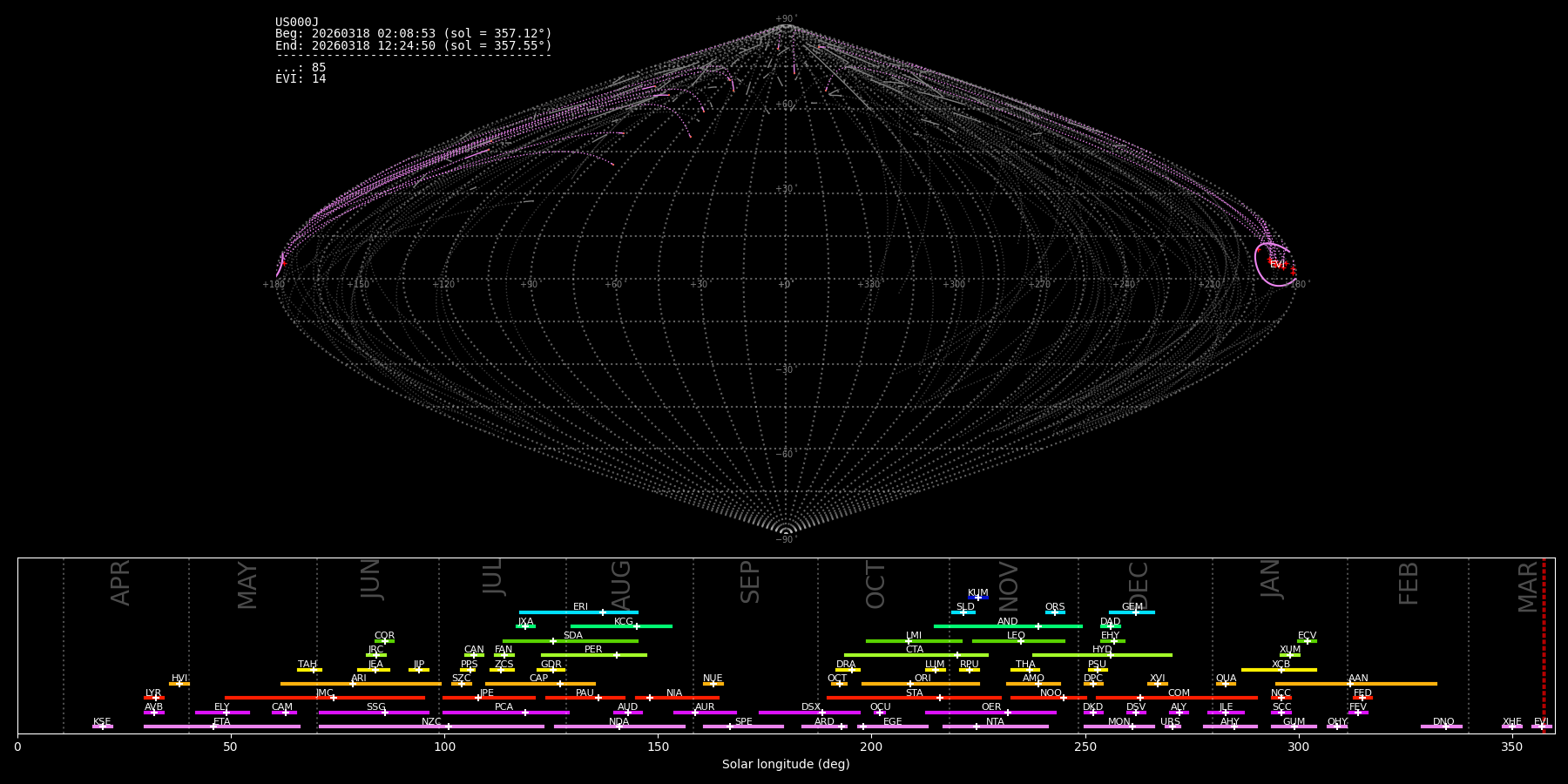Screen dimensions: 1568x784
Task: Select the KCG shower label
Action: tap(624, 622)
